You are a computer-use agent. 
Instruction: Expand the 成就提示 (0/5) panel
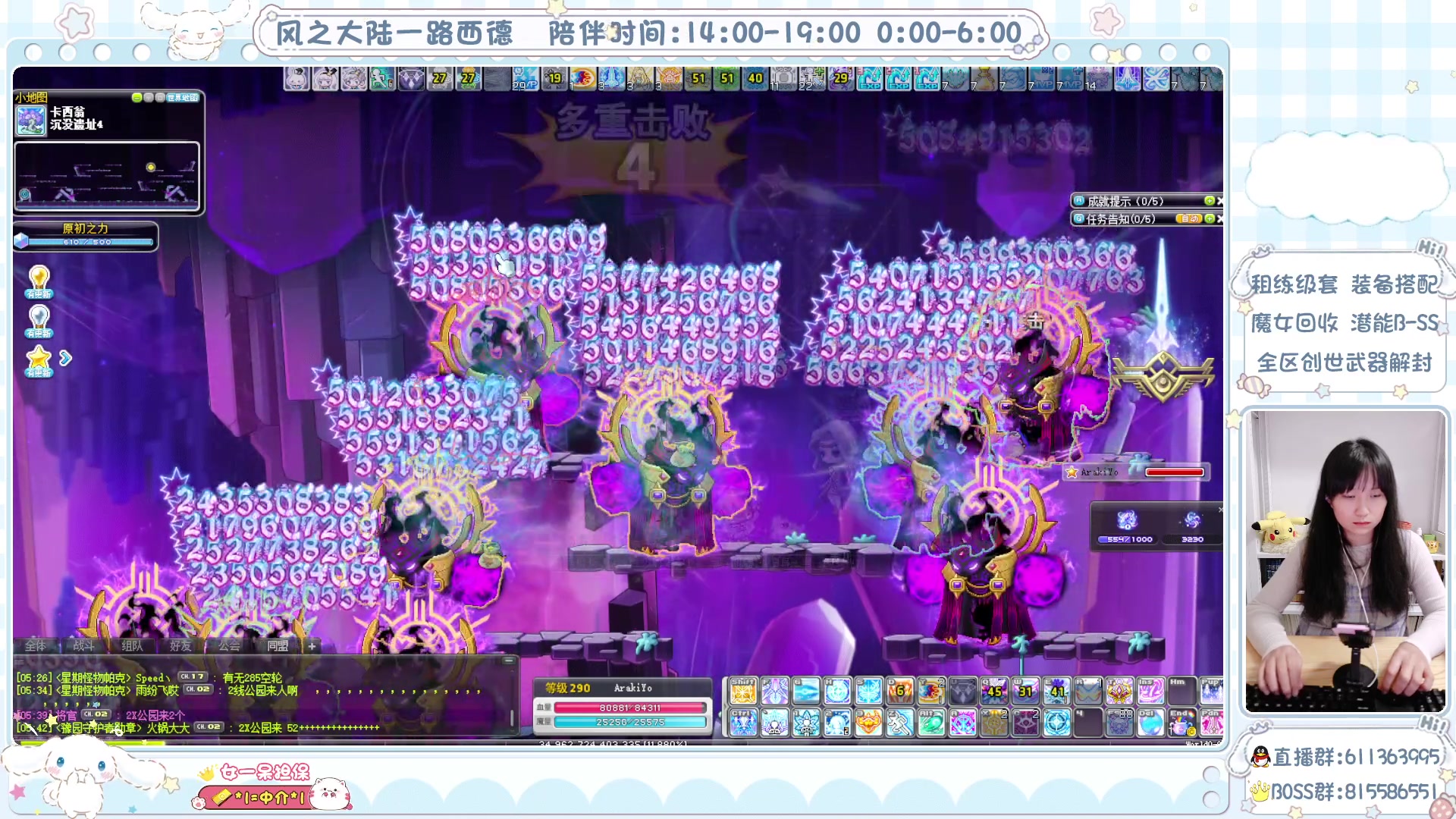coord(1210,201)
